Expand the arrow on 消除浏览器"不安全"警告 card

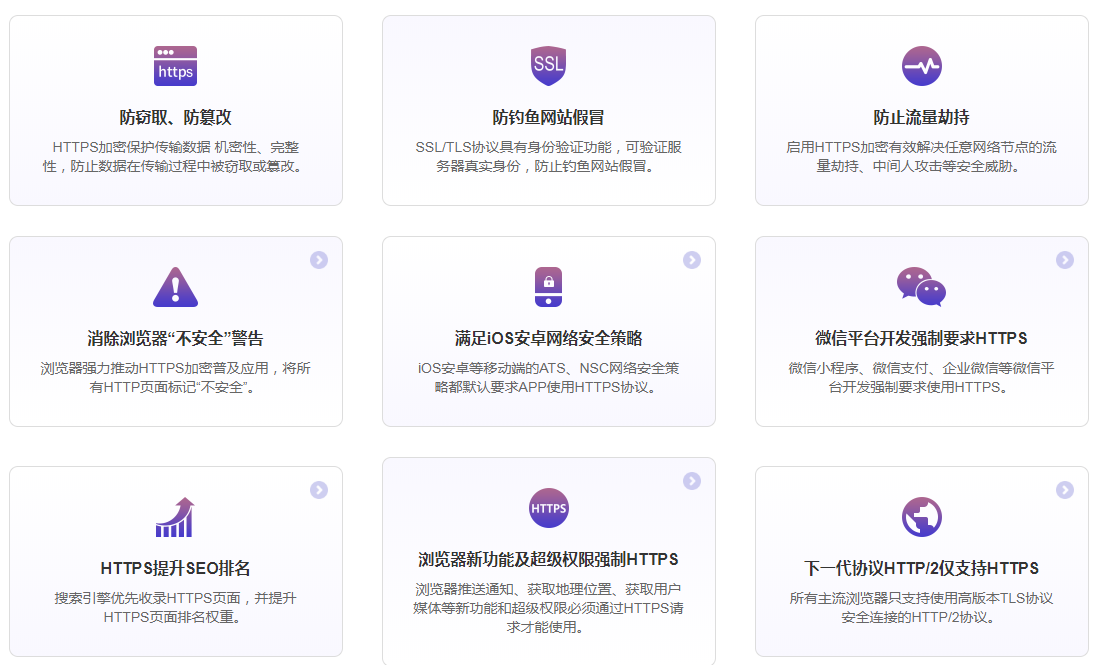pyautogui.click(x=319, y=259)
